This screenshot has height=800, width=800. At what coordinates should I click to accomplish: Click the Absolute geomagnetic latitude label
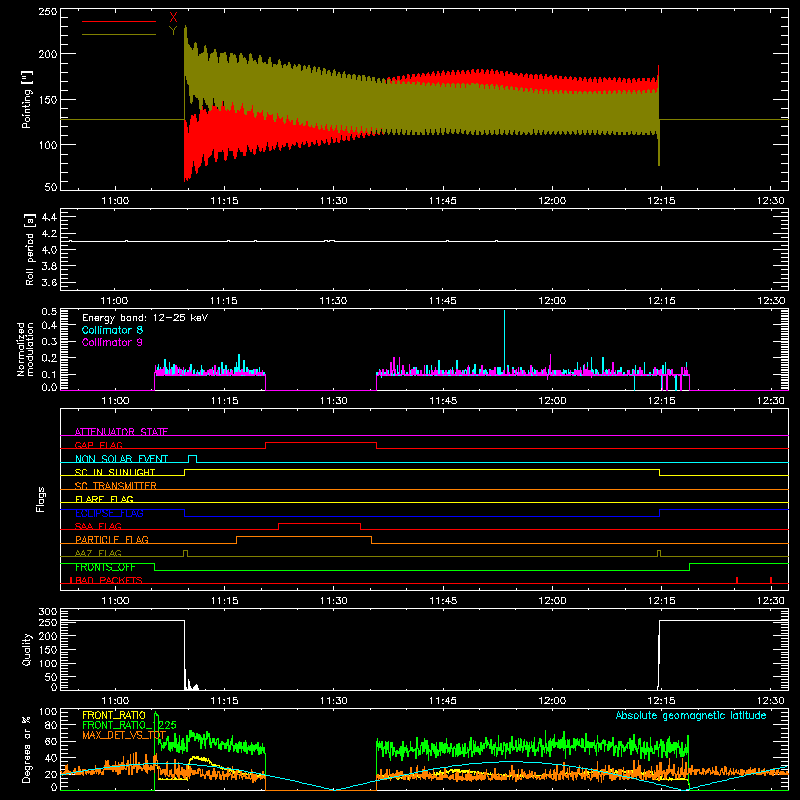pyautogui.click(x=691, y=715)
